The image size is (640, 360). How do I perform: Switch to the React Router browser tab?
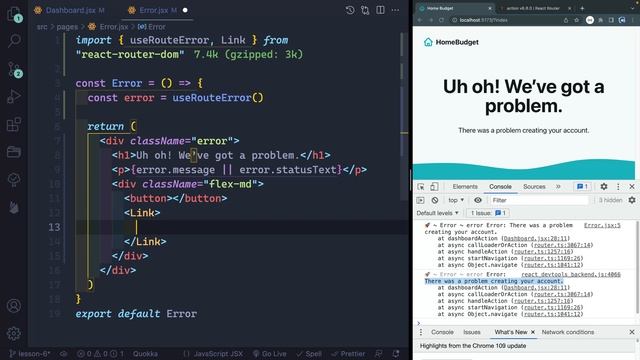536,8
